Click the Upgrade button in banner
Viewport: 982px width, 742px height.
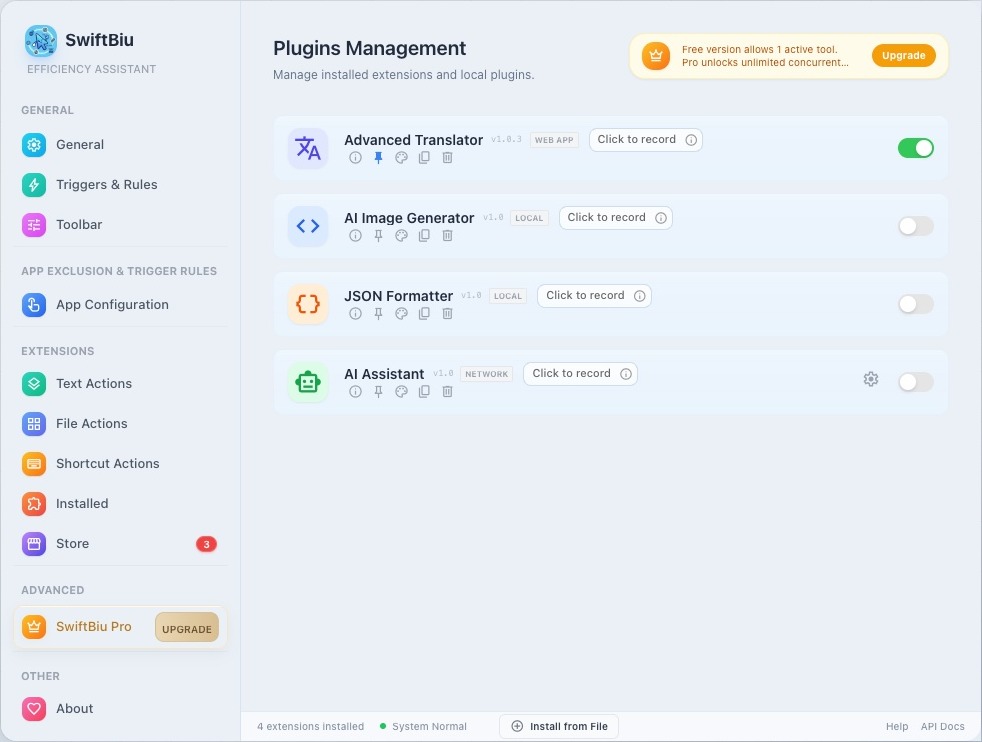[904, 56]
